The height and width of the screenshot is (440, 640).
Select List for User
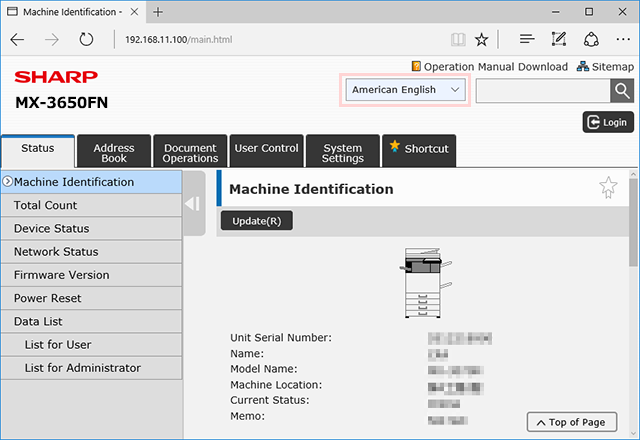point(91,345)
